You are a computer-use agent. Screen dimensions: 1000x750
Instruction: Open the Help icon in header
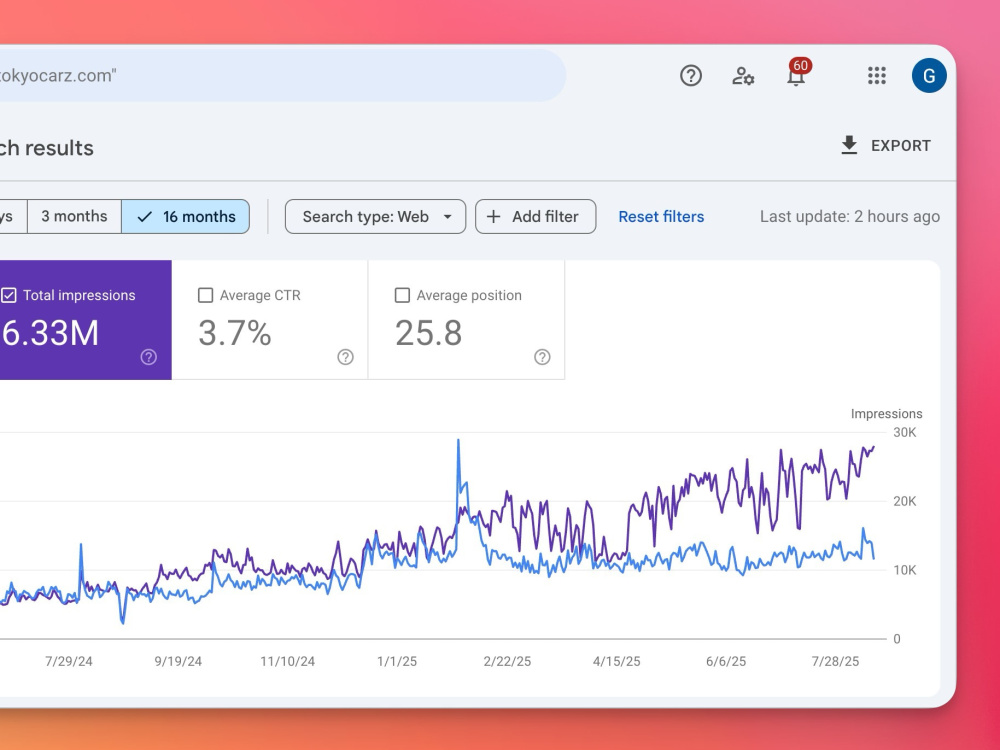coord(691,76)
